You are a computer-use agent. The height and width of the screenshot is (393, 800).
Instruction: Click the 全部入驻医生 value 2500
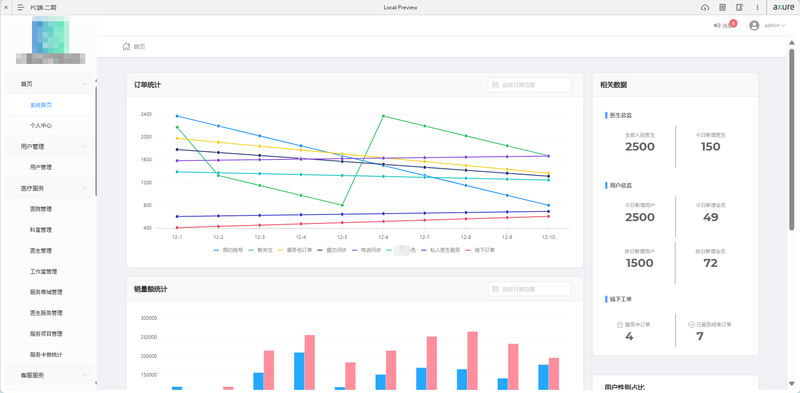pos(640,147)
